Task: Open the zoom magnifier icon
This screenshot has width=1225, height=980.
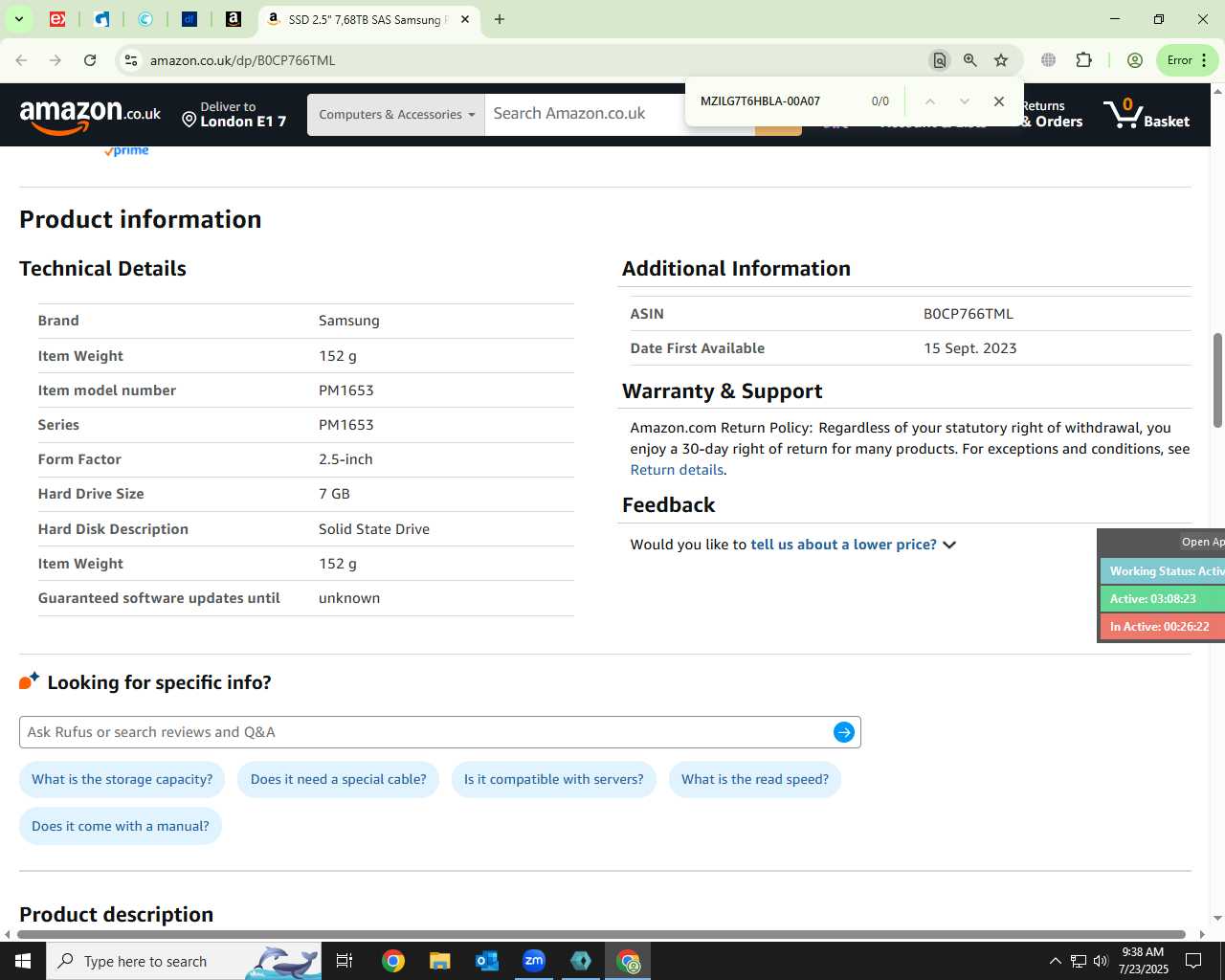Action: click(x=970, y=60)
